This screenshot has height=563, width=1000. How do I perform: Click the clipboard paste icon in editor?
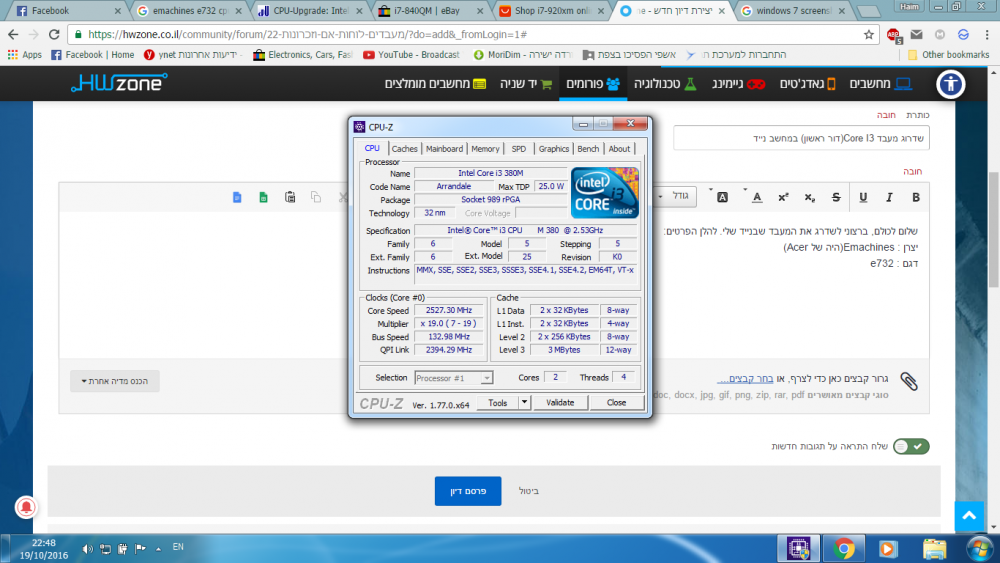290,198
